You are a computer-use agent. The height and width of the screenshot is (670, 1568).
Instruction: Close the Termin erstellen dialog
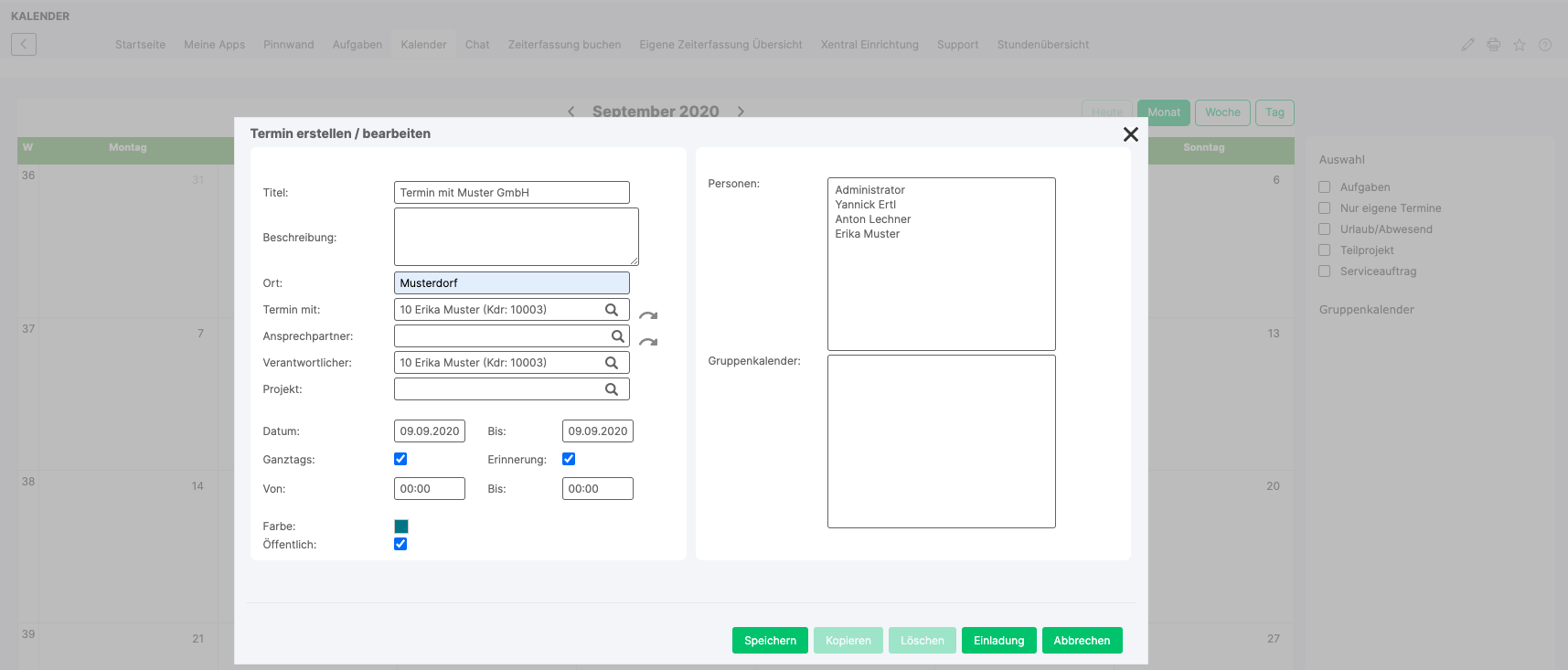1130,134
